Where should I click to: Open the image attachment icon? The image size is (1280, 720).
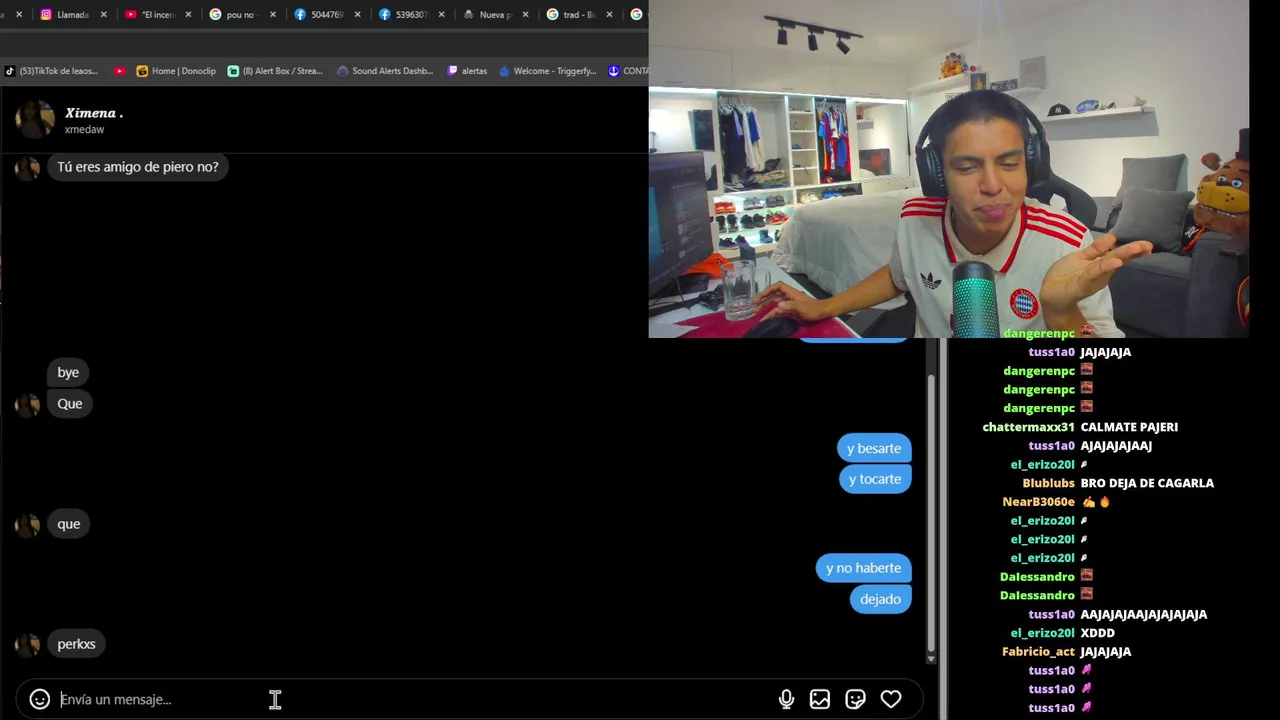(x=820, y=699)
